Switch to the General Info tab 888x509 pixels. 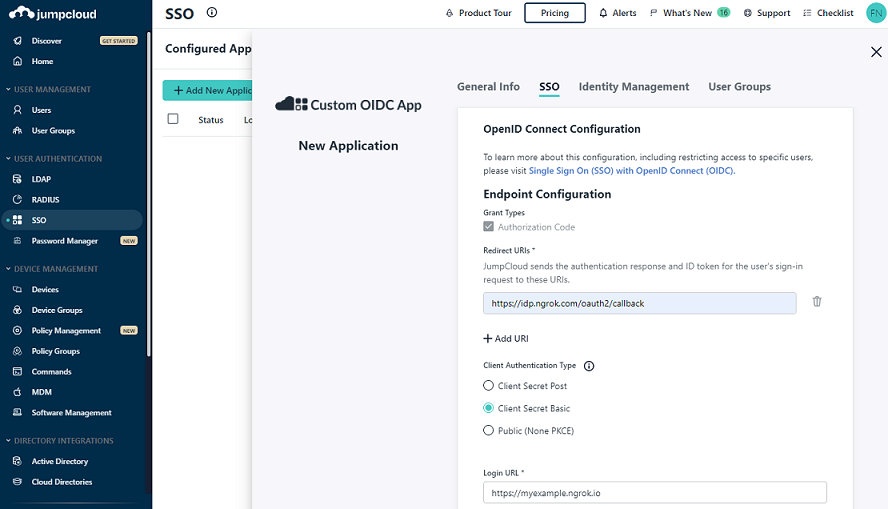pos(488,87)
